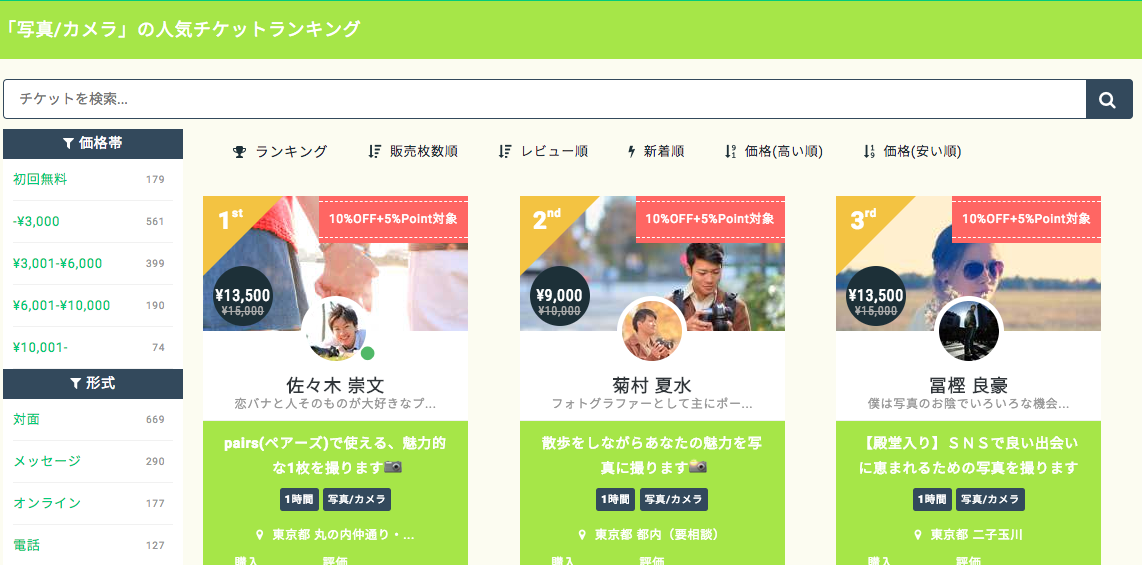Click in the チケットを検索 search field
1142x565 pixels.
click(545, 99)
